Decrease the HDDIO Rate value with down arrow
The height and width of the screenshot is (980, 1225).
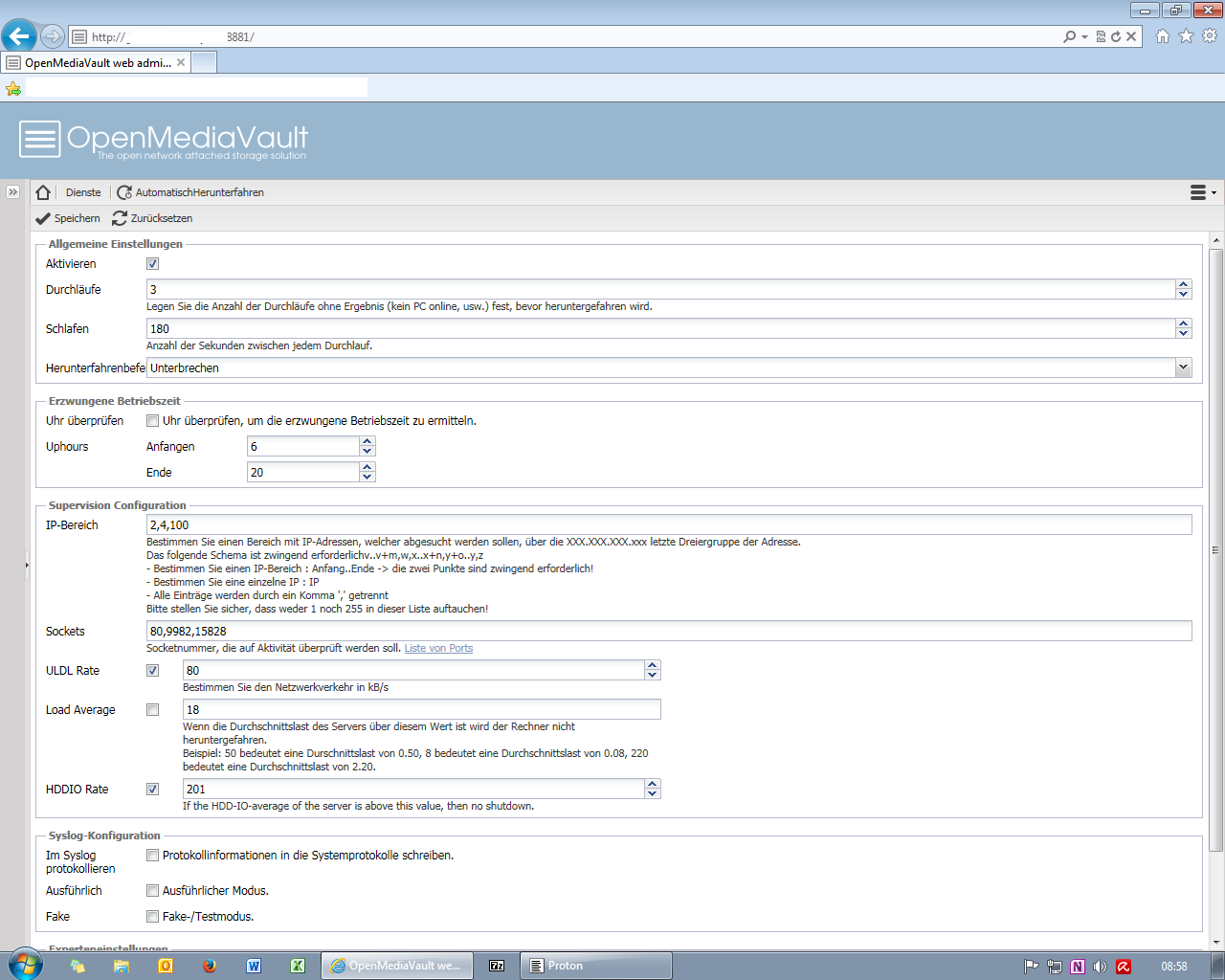pyautogui.click(x=653, y=793)
